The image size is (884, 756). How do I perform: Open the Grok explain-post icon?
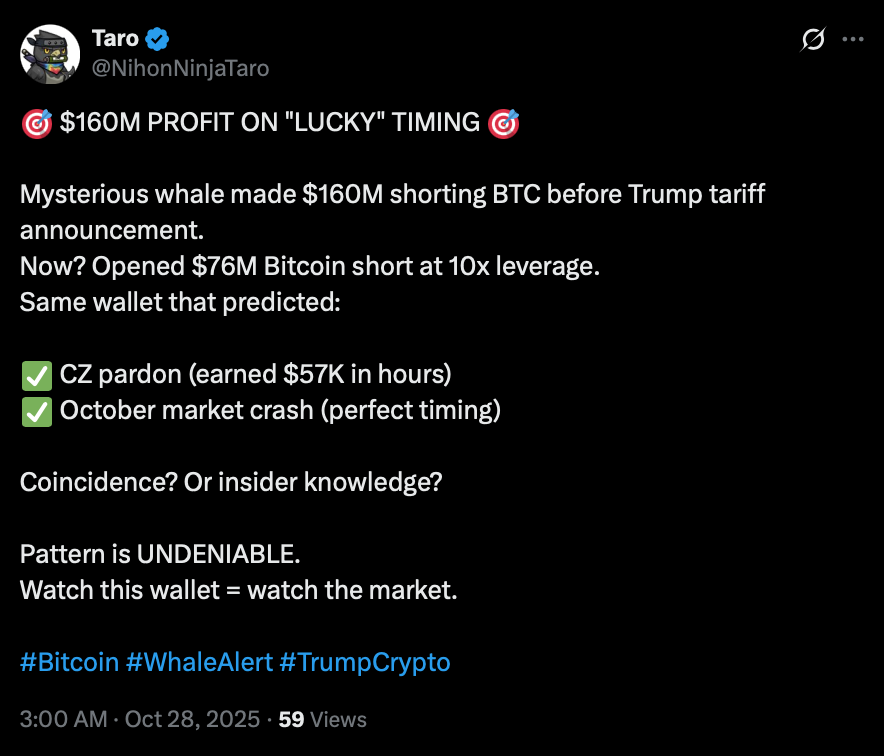point(813,40)
